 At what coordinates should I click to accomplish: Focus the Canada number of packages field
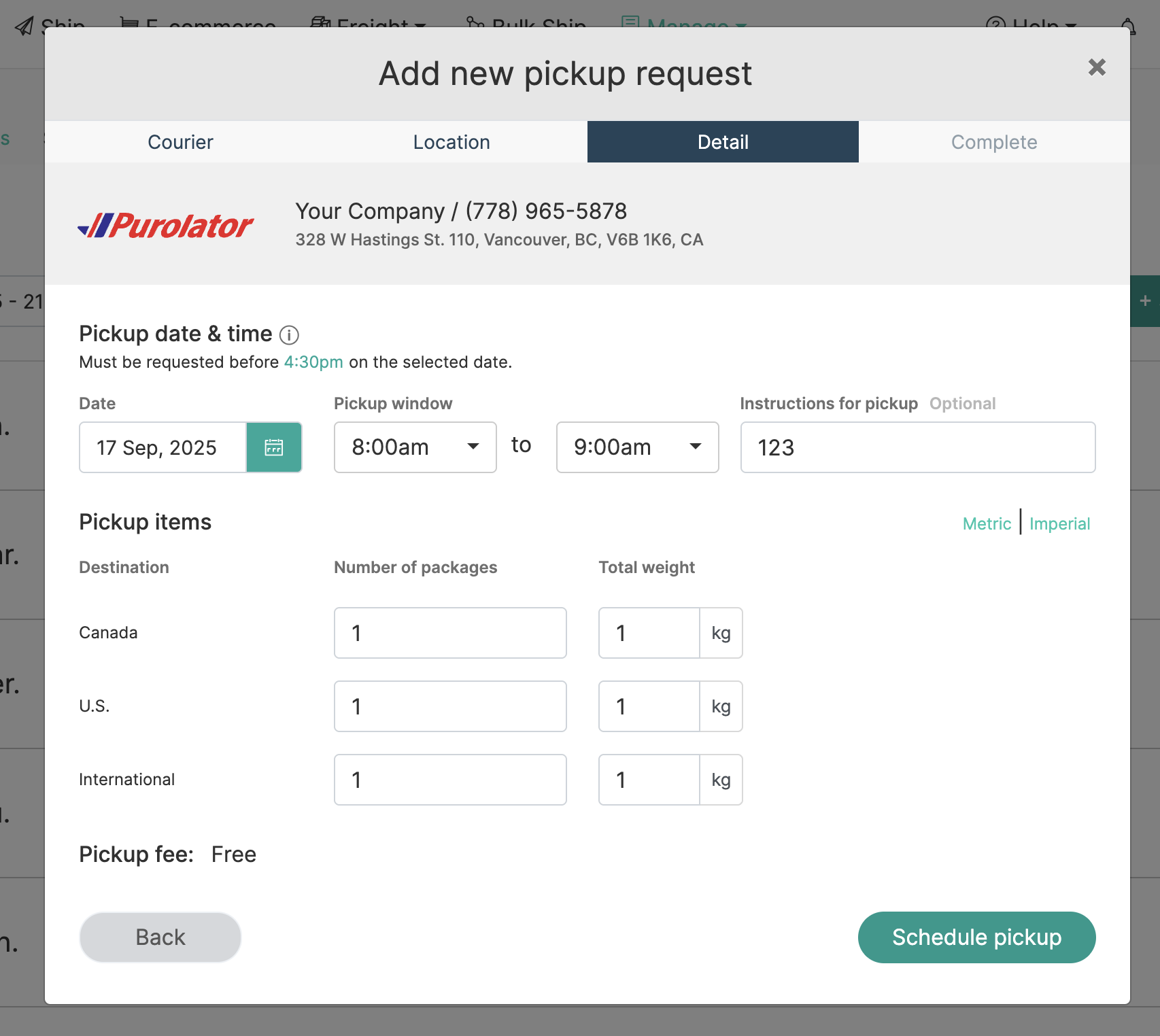click(450, 633)
